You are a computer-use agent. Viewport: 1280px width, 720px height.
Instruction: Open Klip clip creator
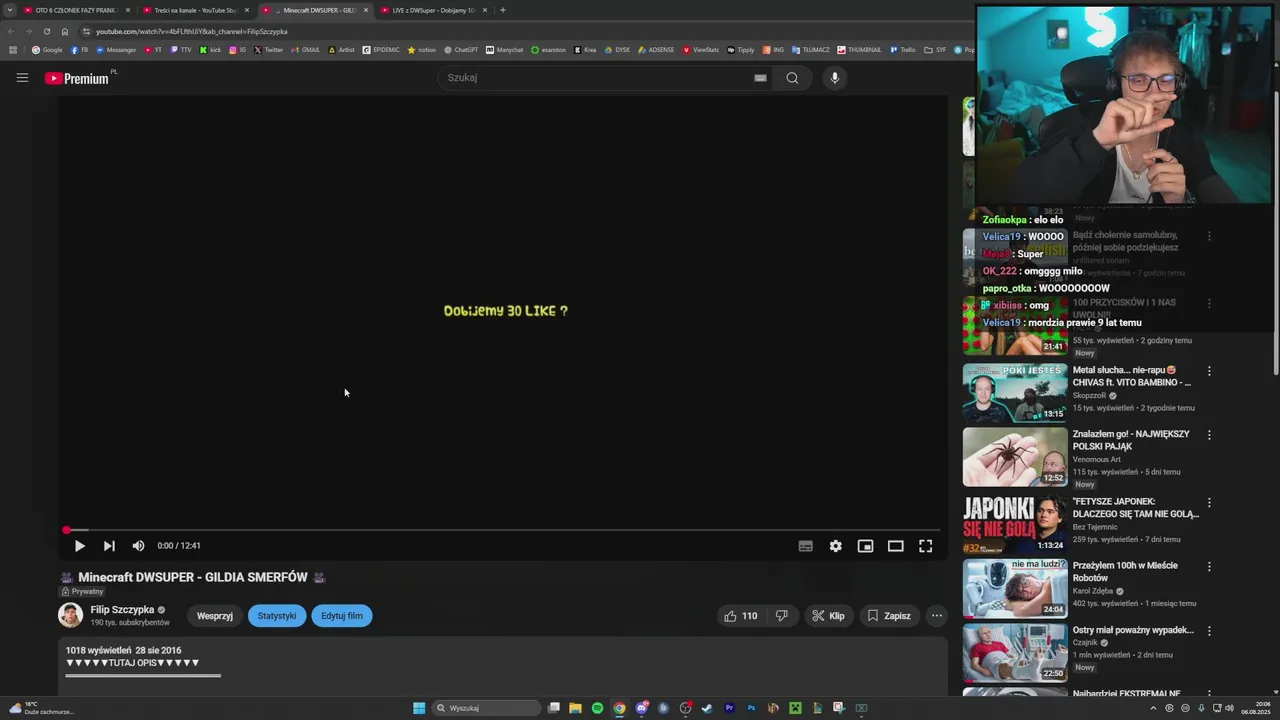tap(828, 616)
